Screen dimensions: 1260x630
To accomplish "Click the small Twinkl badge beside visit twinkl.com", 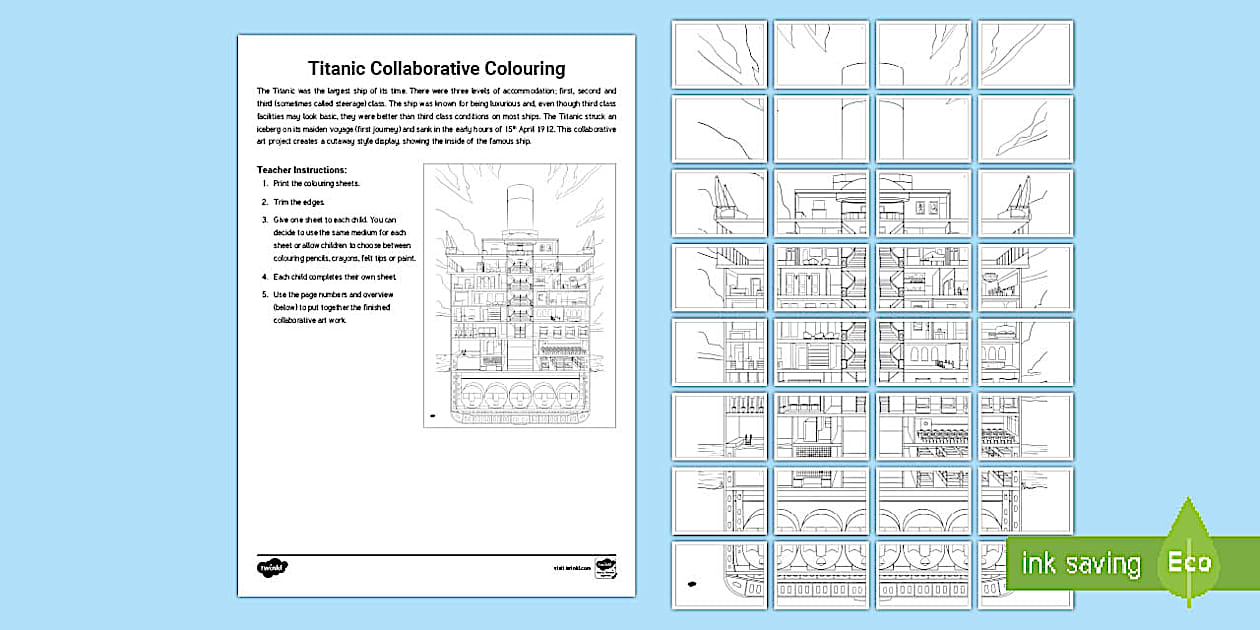I will [x=605, y=567].
